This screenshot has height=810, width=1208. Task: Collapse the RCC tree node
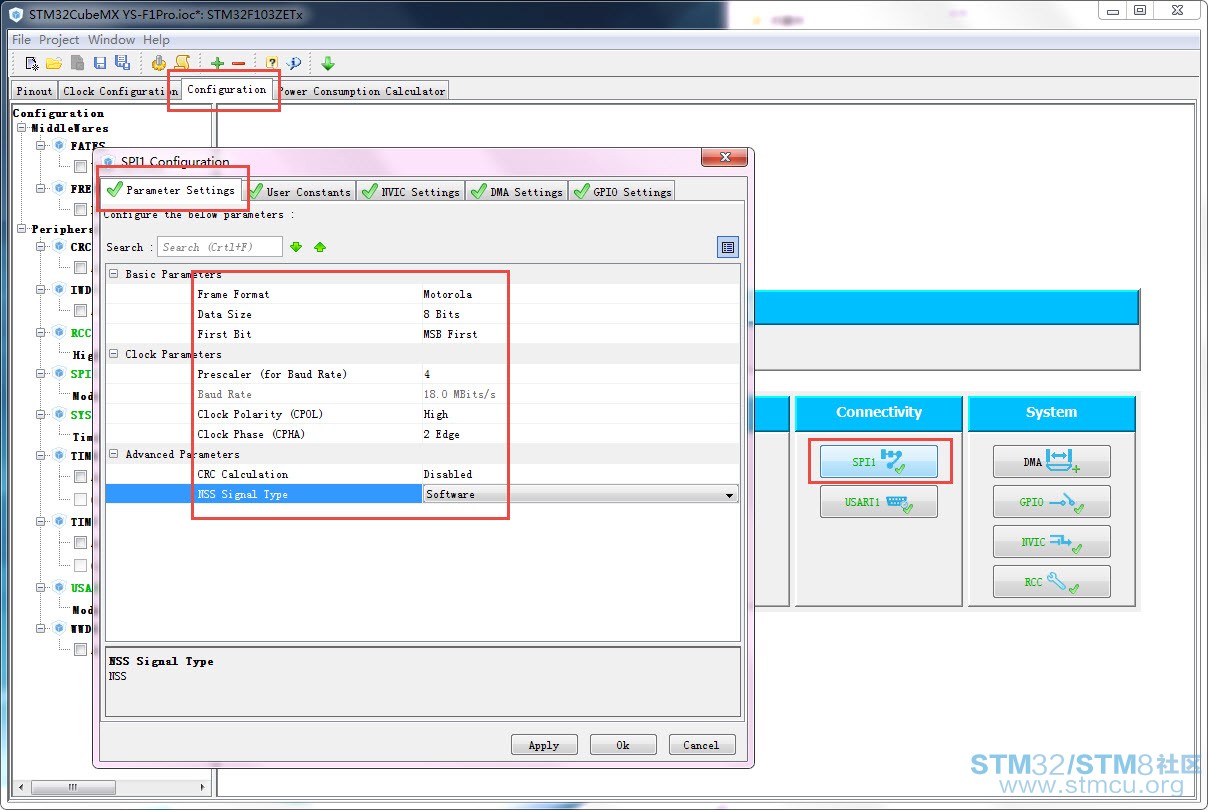(42, 332)
